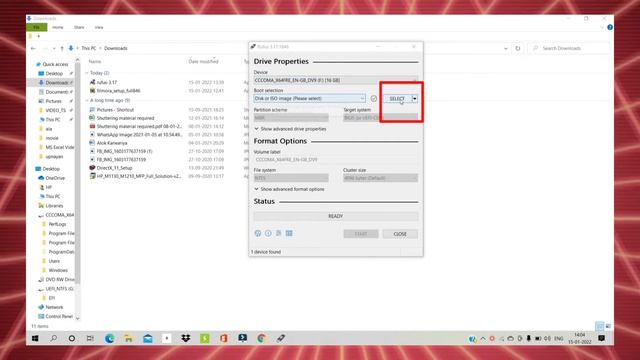
Task: Open Explorer help question mark icon
Action: click(x=610, y=27)
